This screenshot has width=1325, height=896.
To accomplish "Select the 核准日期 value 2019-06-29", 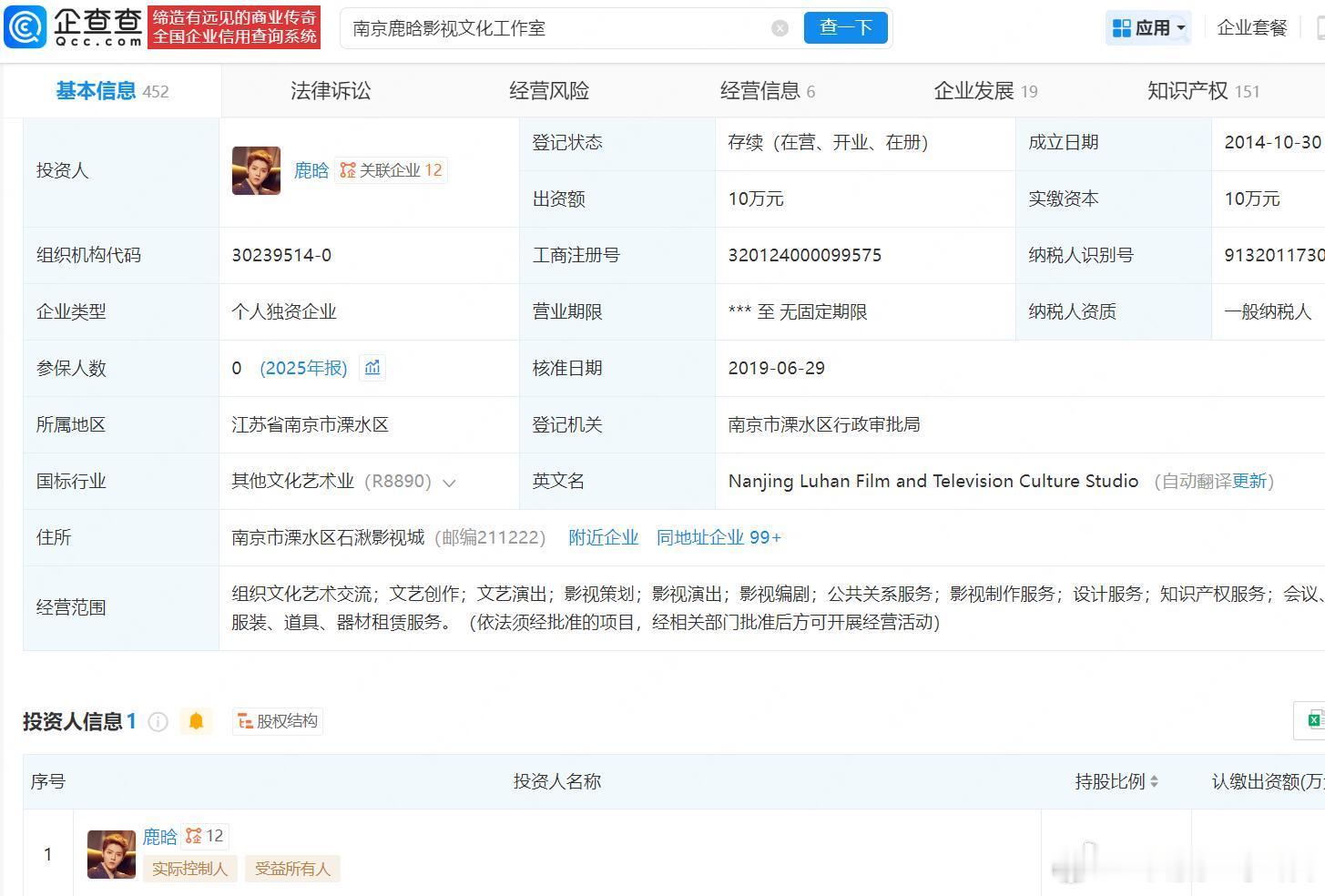I will 777,368.
